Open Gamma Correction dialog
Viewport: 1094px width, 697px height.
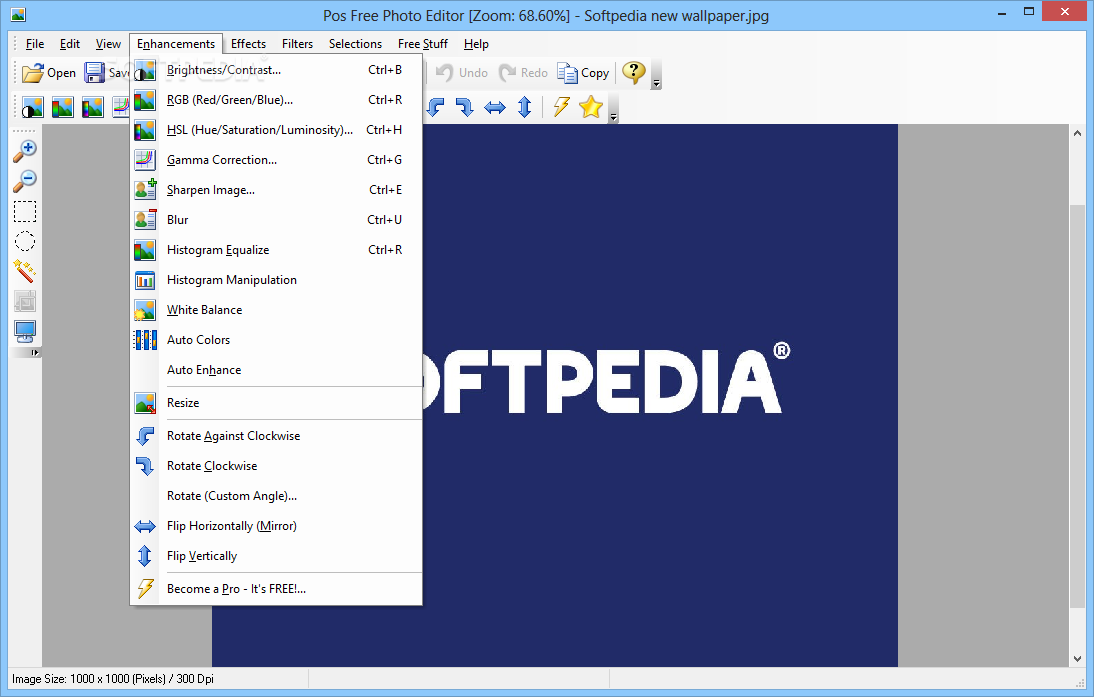(x=276, y=160)
